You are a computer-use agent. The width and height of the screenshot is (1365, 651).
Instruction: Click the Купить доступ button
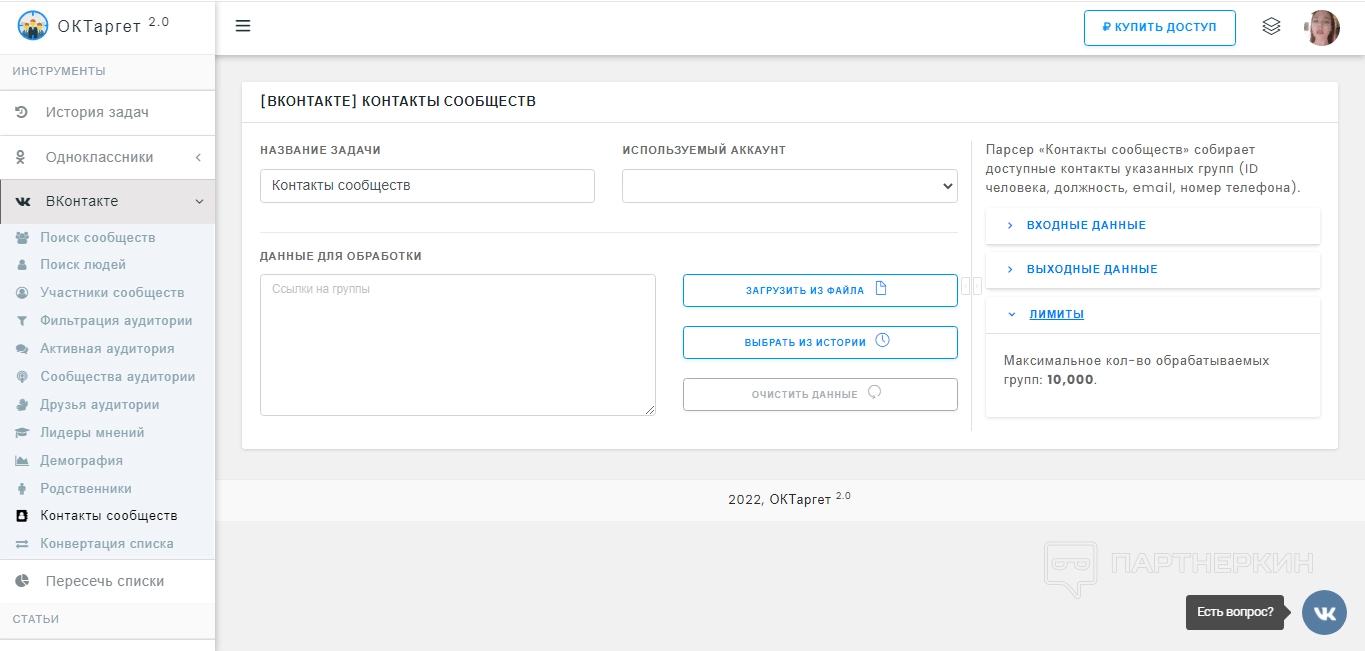point(1159,28)
